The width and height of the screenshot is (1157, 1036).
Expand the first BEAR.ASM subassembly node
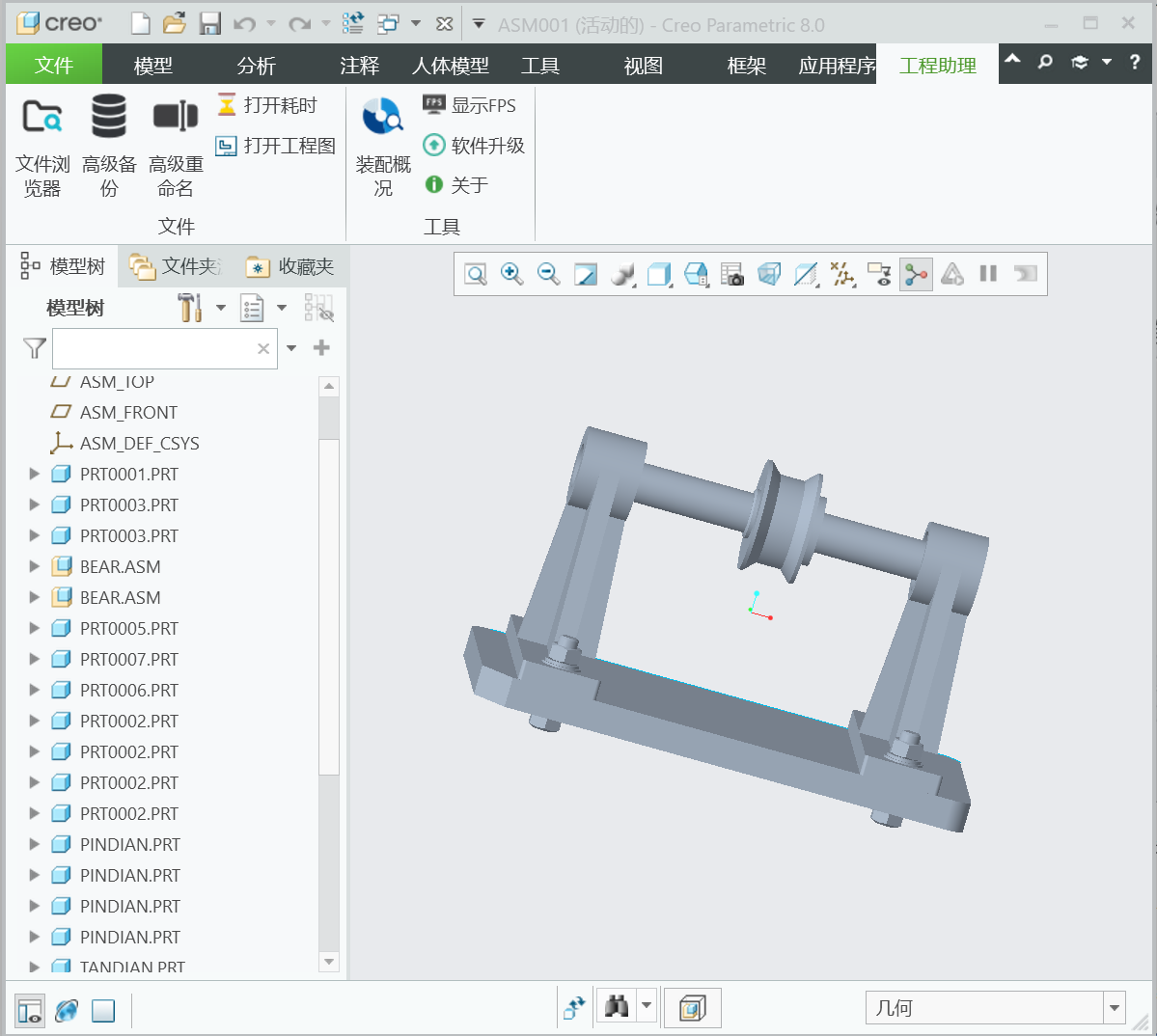coord(35,566)
